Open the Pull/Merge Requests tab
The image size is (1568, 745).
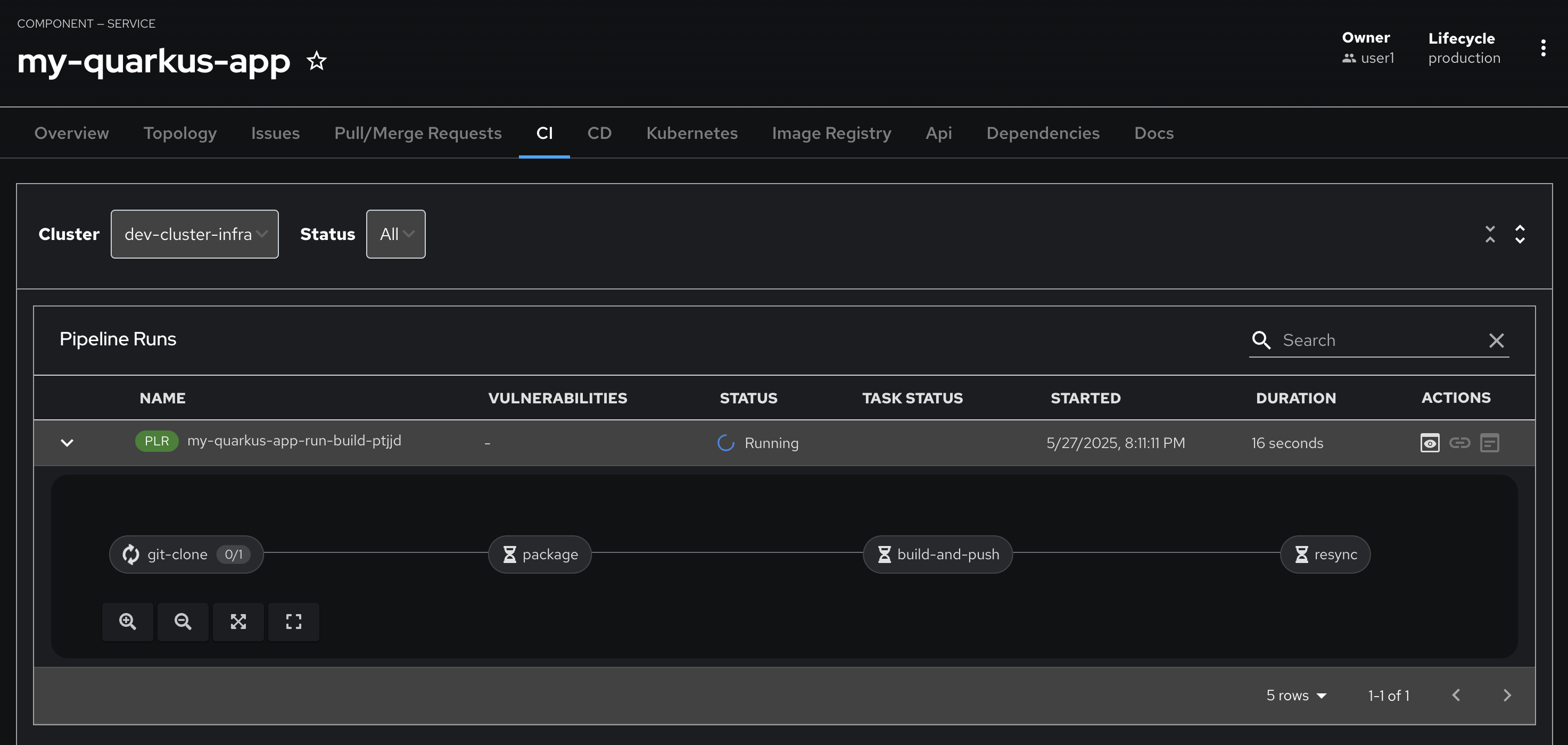(x=418, y=133)
